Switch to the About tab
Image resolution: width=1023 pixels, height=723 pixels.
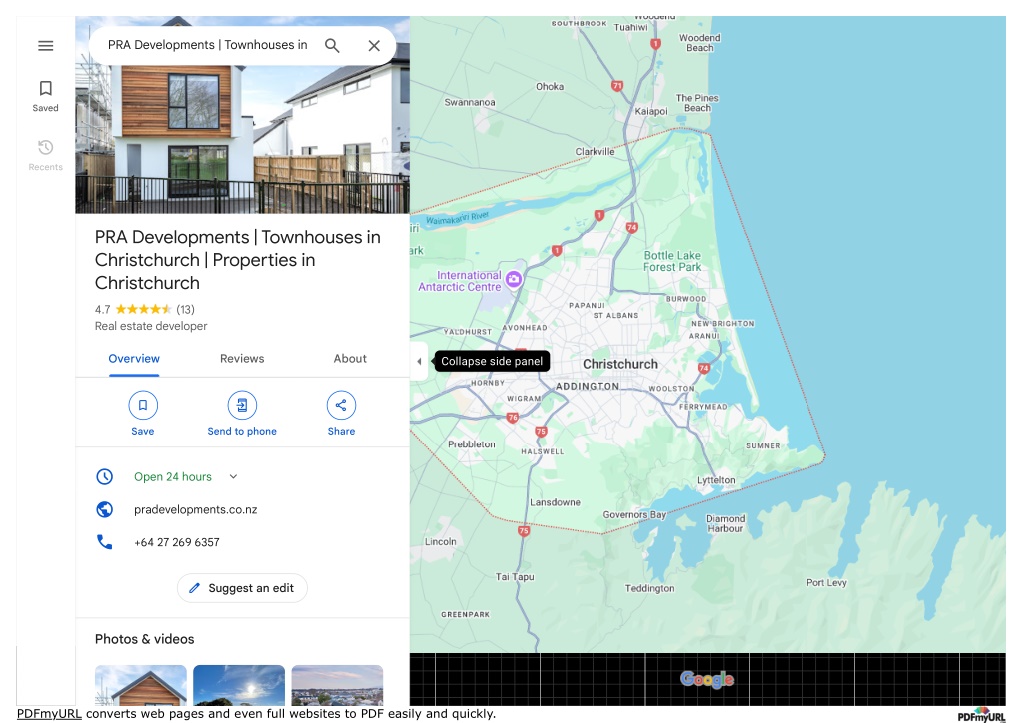click(350, 359)
